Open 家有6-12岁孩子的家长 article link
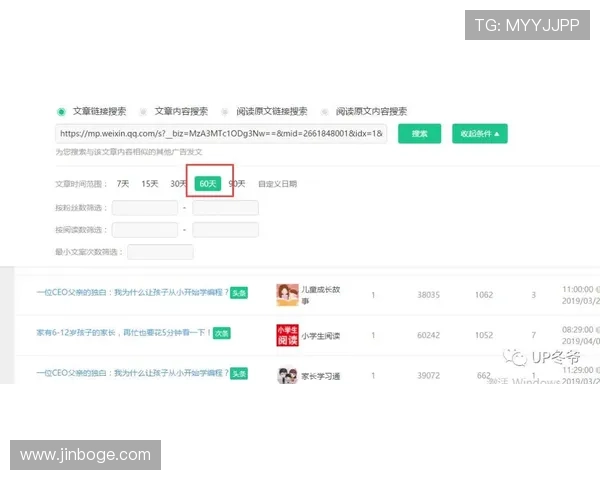 [124, 333]
